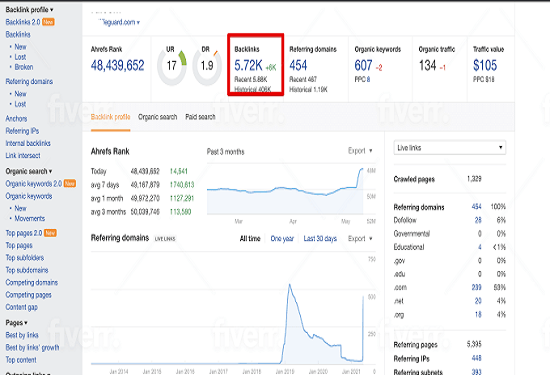This screenshot has width=550, height=375.
Task: Click the Referring pages value 5,395
Action: point(474,344)
